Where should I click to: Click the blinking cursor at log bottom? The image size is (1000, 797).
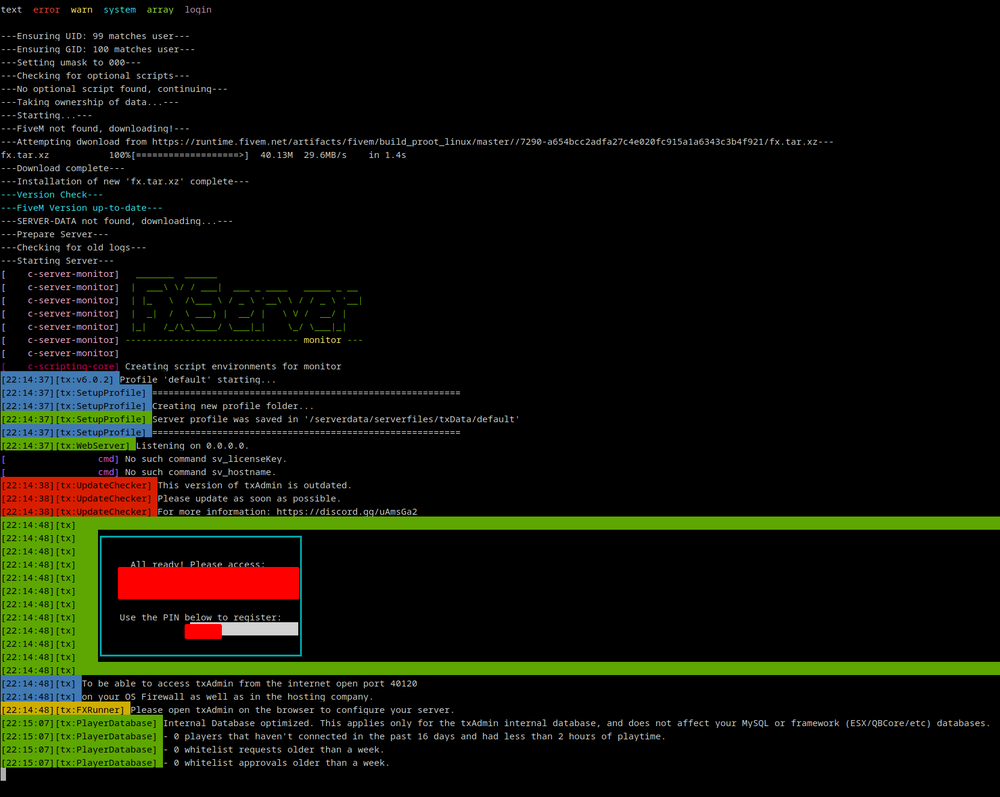tap(3, 774)
